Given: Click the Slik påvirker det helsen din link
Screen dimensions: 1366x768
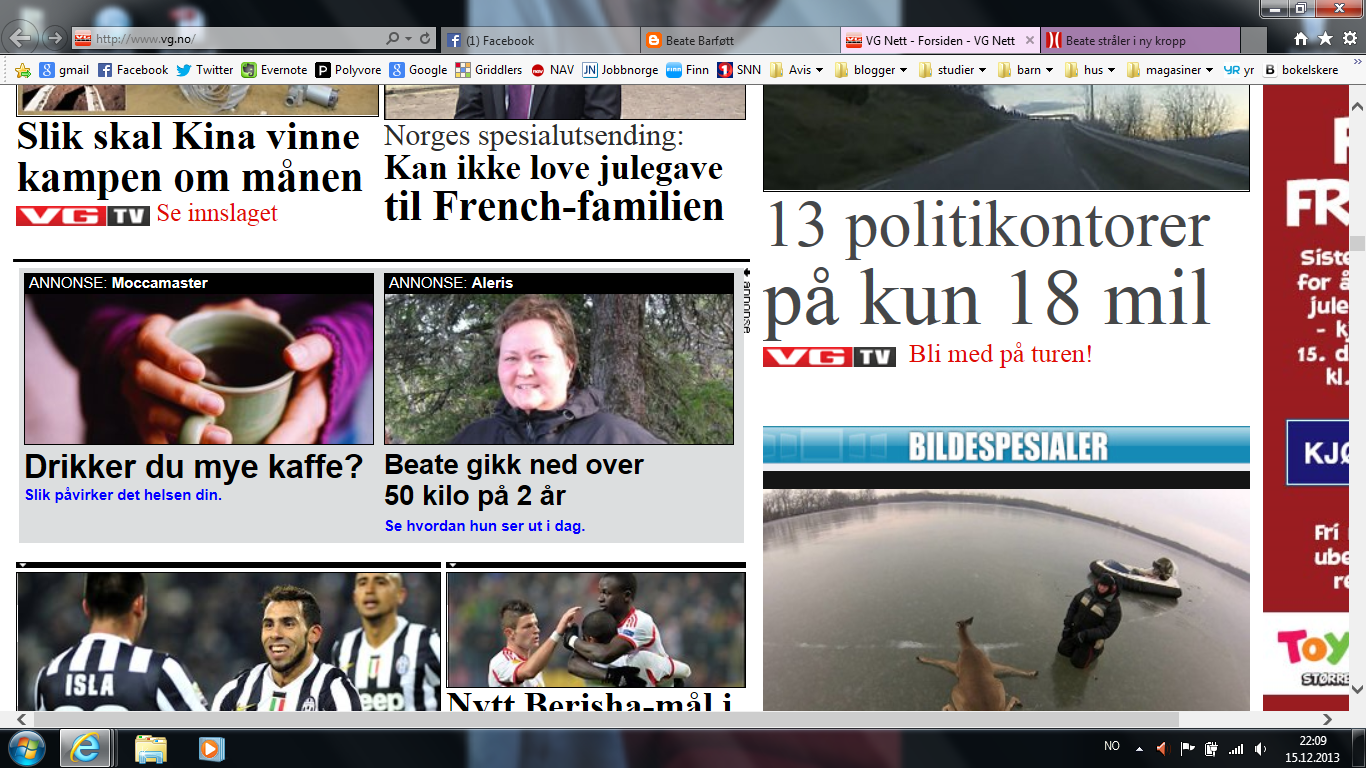Looking at the screenshot, I should point(123,495).
